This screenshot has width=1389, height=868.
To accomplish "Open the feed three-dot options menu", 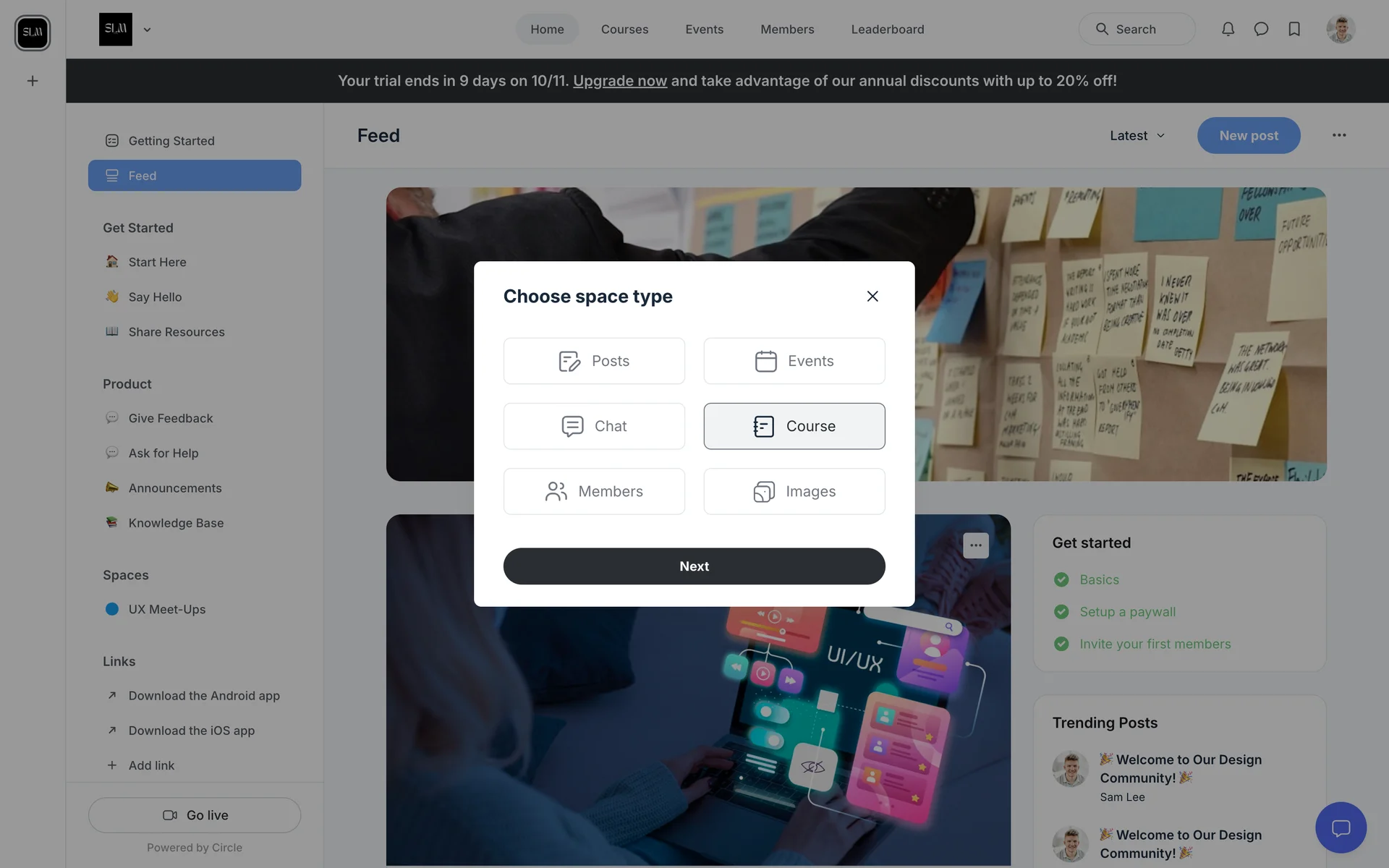I will (x=1339, y=135).
